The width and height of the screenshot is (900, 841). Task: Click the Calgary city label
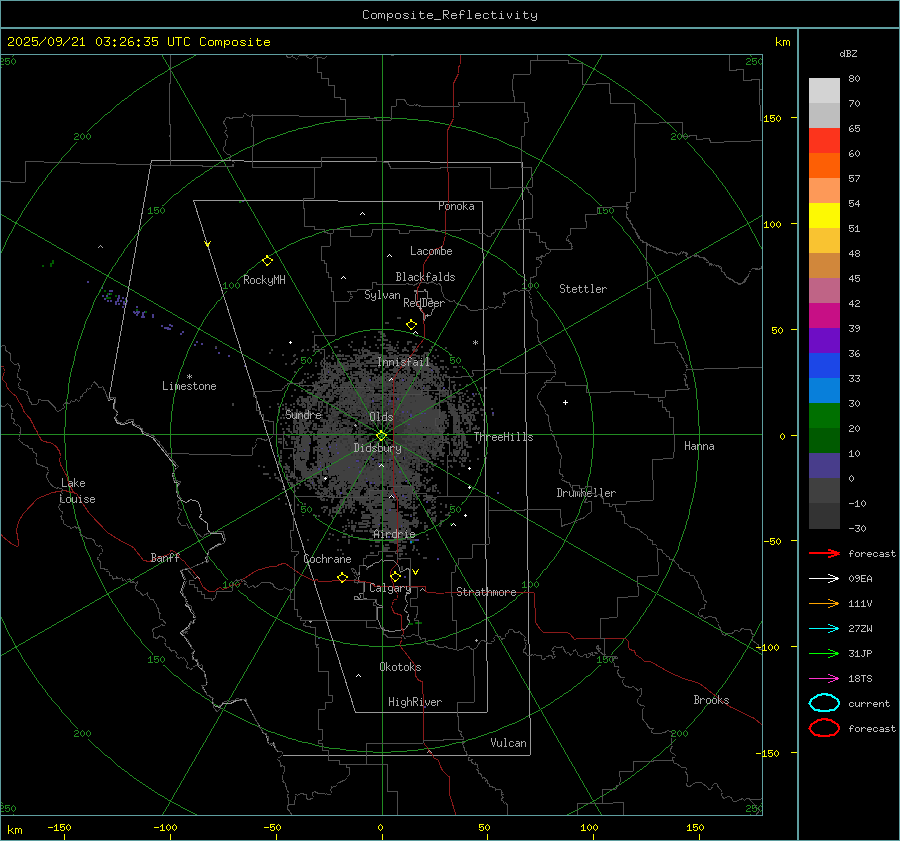tap(389, 589)
